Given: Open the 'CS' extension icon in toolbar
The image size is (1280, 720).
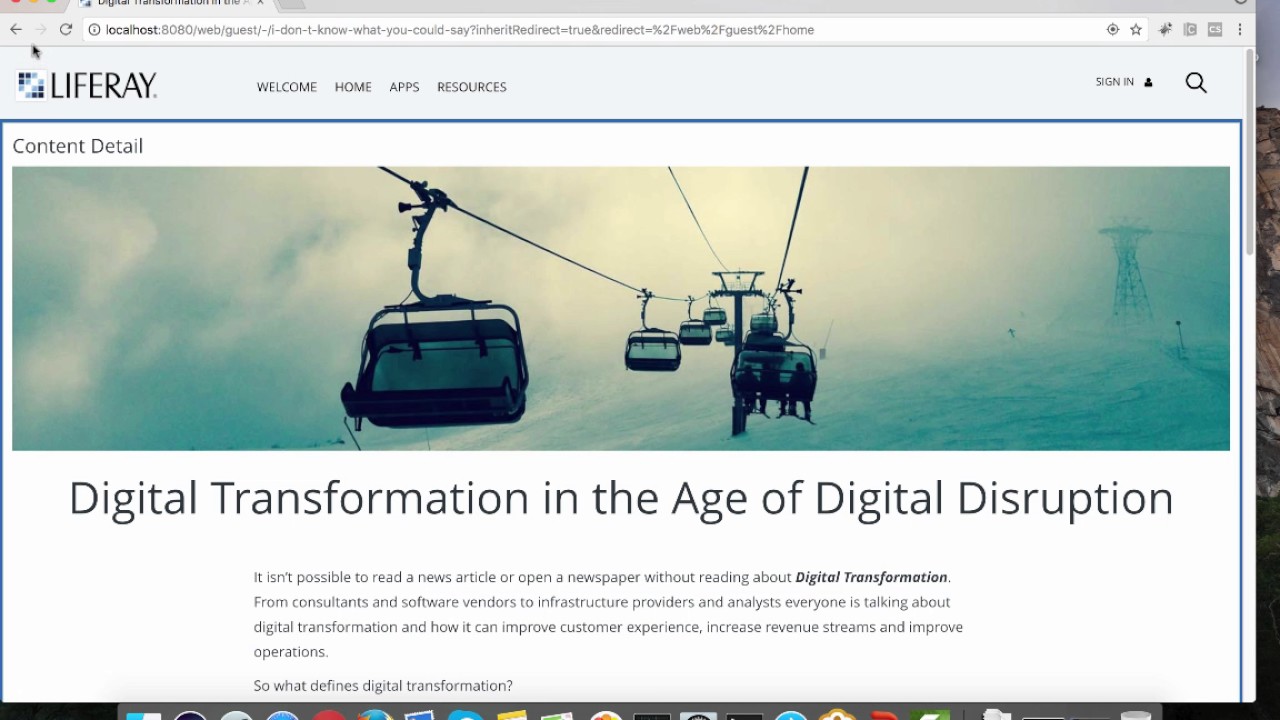Looking at the screenshot, I should (x=1215, y=30).
